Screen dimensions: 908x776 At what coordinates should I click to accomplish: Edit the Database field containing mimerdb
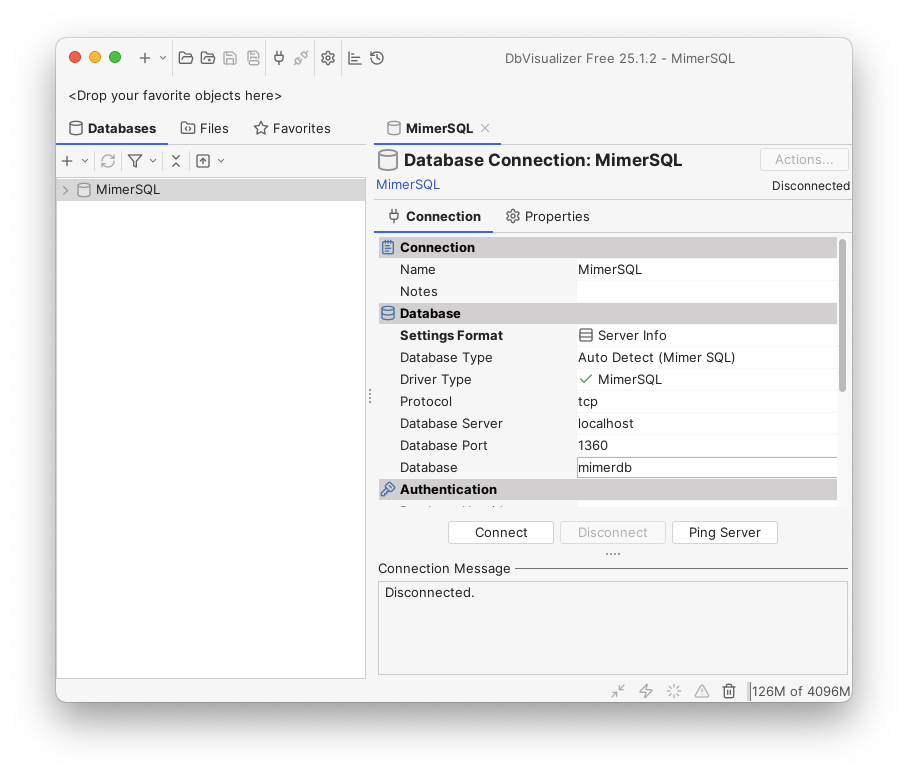(707, 467)
